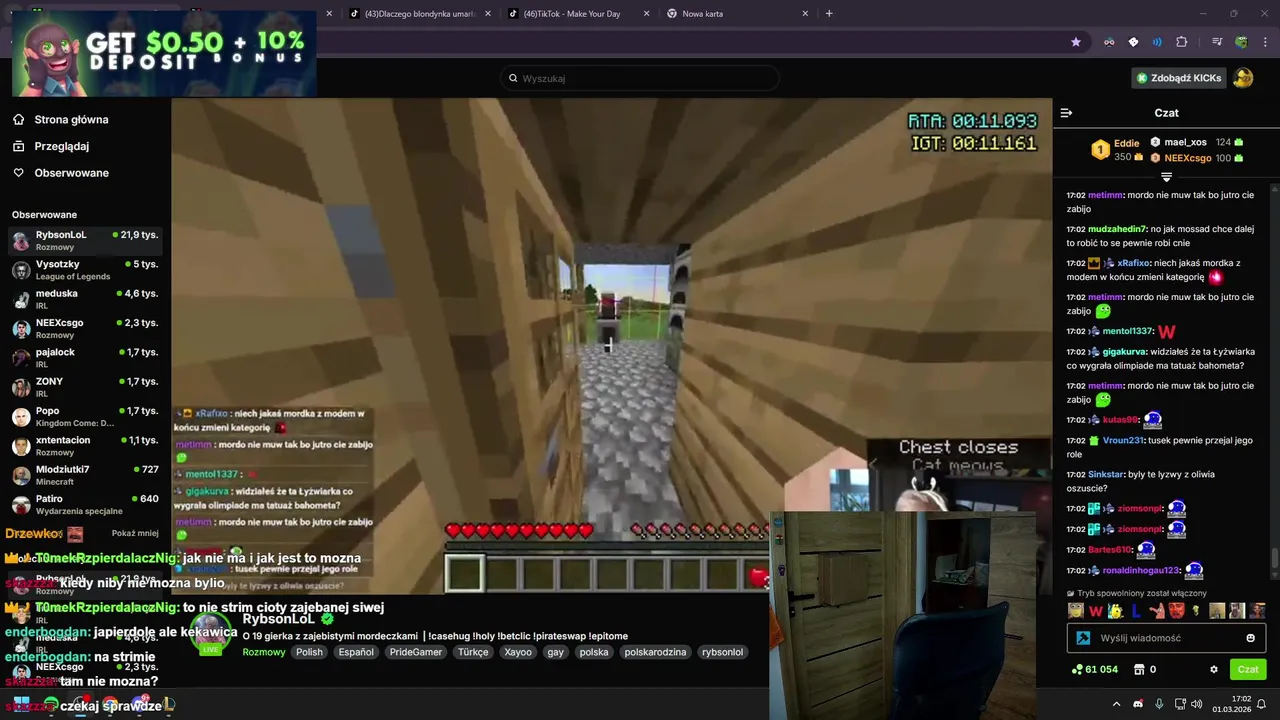Collapse the chat panel with arrow icon
The width and height of the screenshot is (1280, 720).
click(1066, 113)
